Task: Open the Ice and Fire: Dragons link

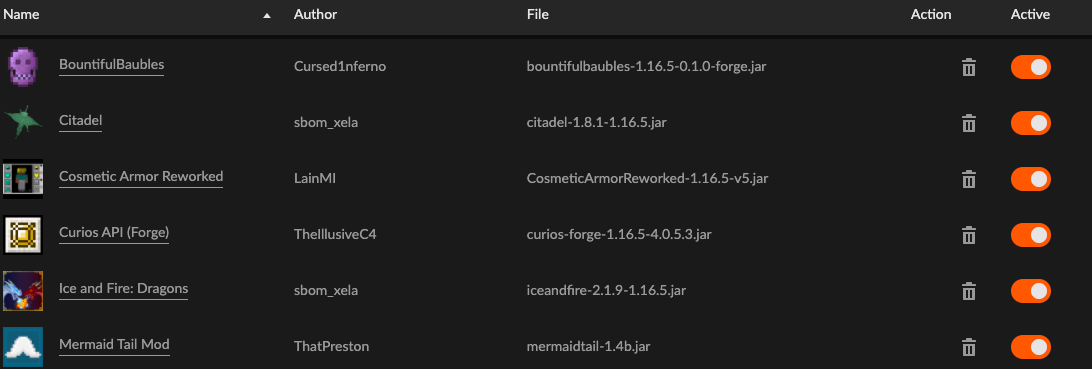Action: (123, 288)
